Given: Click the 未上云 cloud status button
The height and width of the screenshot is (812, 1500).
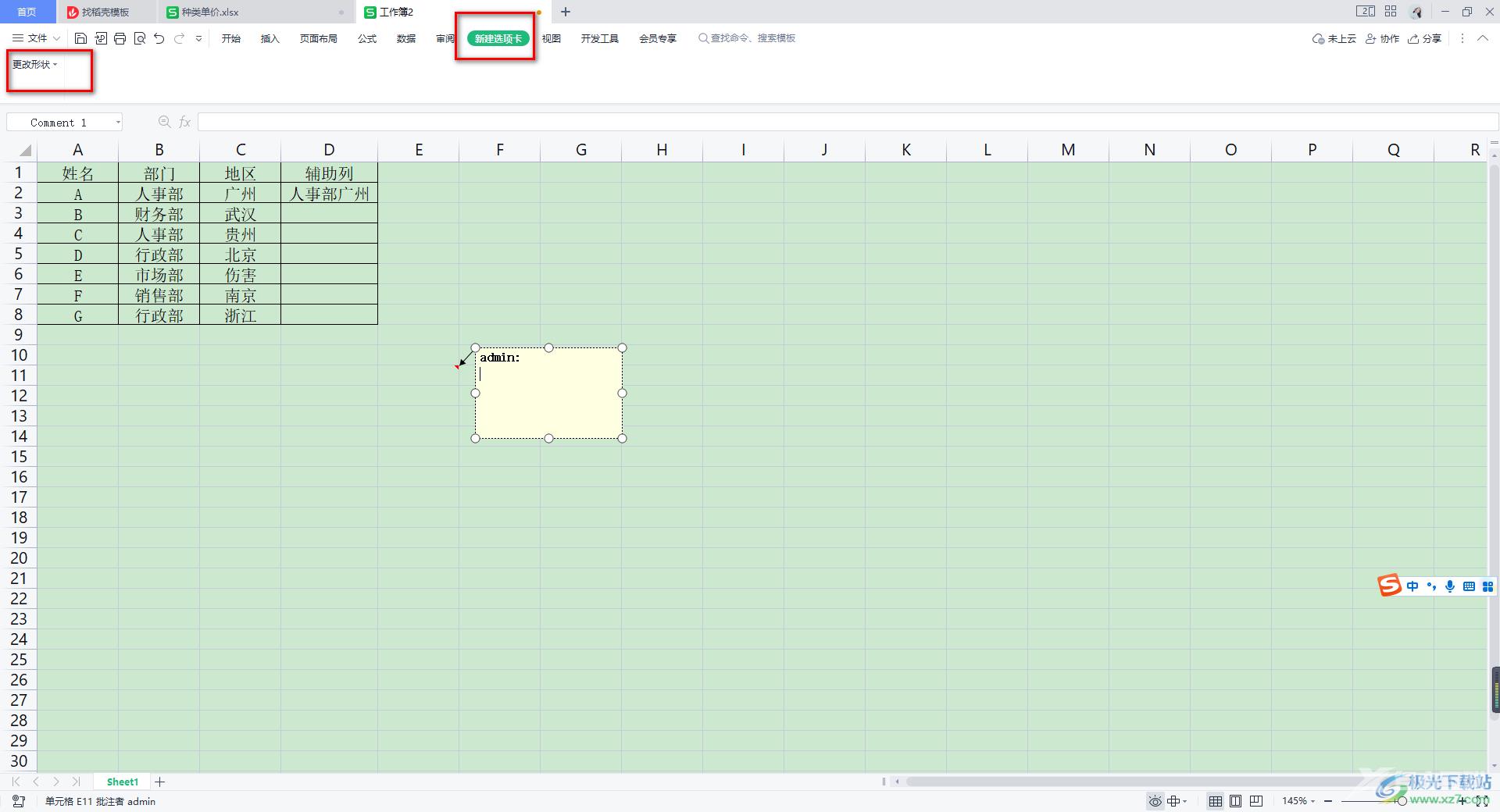Looking at the screenshot, I should (1334, 38).
